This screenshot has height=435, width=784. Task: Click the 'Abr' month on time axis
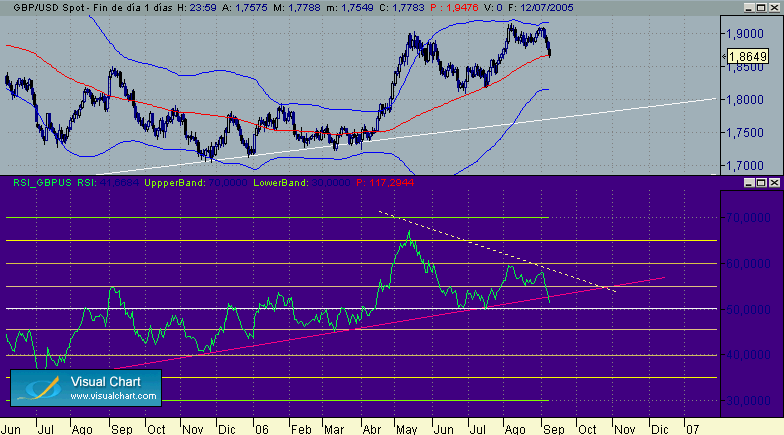pyautogui.click(x=372, y=429)
